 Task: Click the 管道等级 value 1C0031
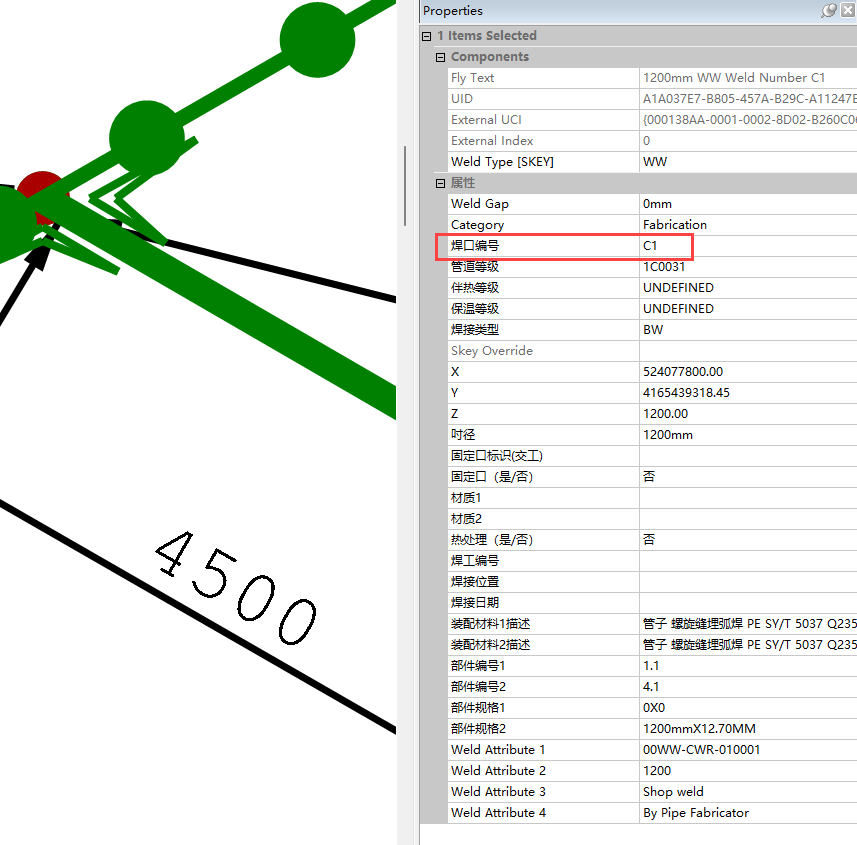click(747, 267)
